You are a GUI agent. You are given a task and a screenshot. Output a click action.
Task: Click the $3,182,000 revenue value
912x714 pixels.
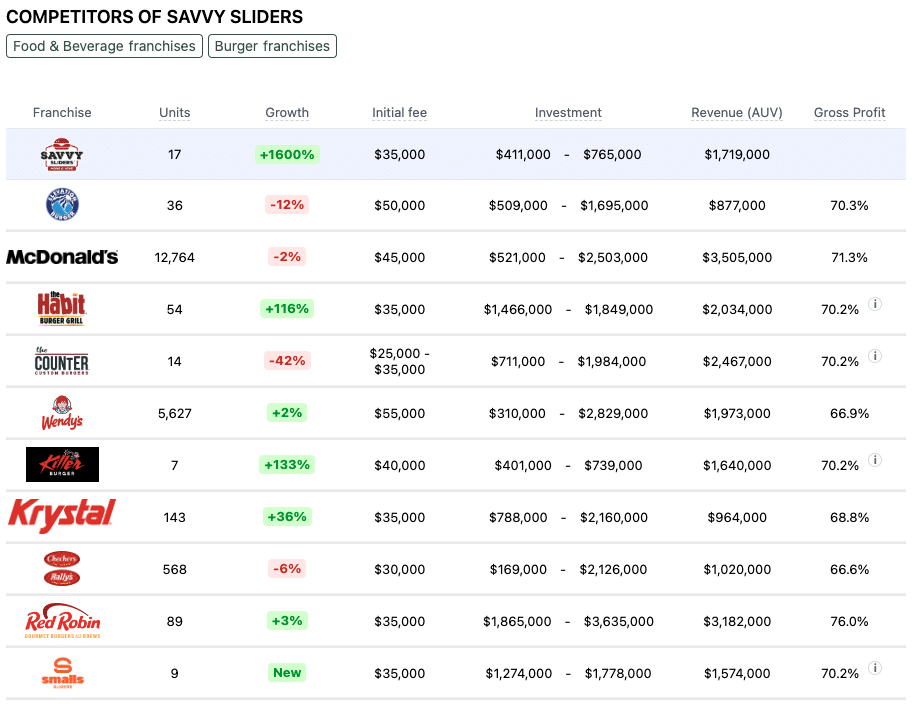pyautogui.click(x=737, y=621)
